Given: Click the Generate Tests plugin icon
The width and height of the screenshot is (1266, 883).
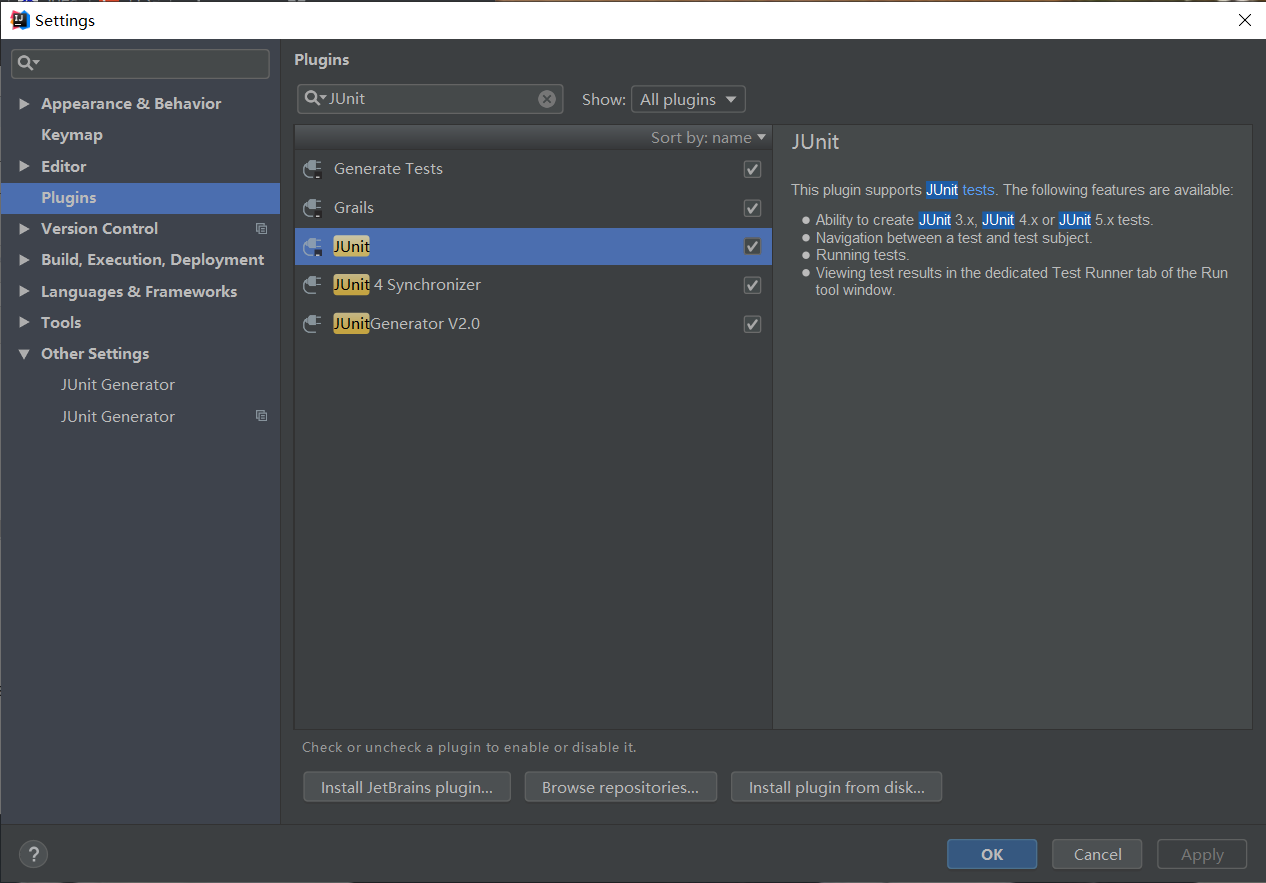Looking at the screenshot, I should [x=312, y=169].
